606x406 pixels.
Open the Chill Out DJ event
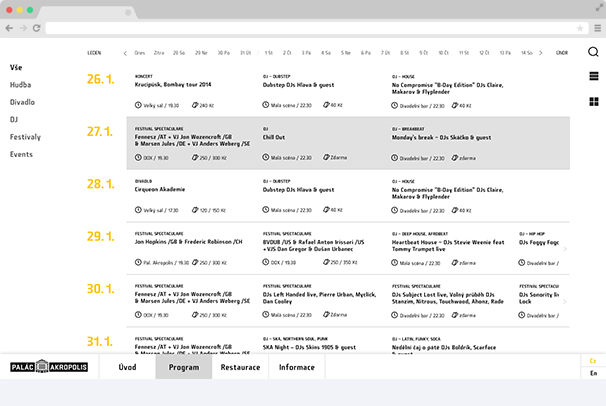tap(274, 137)
